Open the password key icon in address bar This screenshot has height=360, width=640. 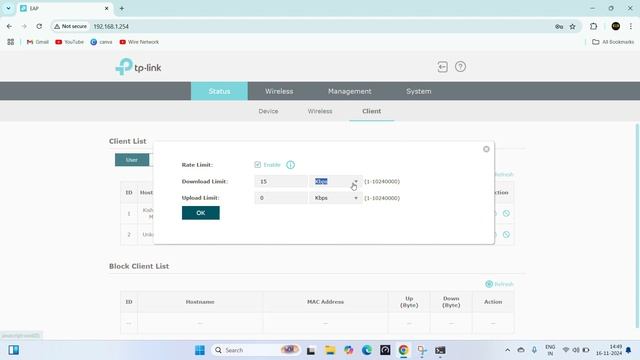[559, 27]
